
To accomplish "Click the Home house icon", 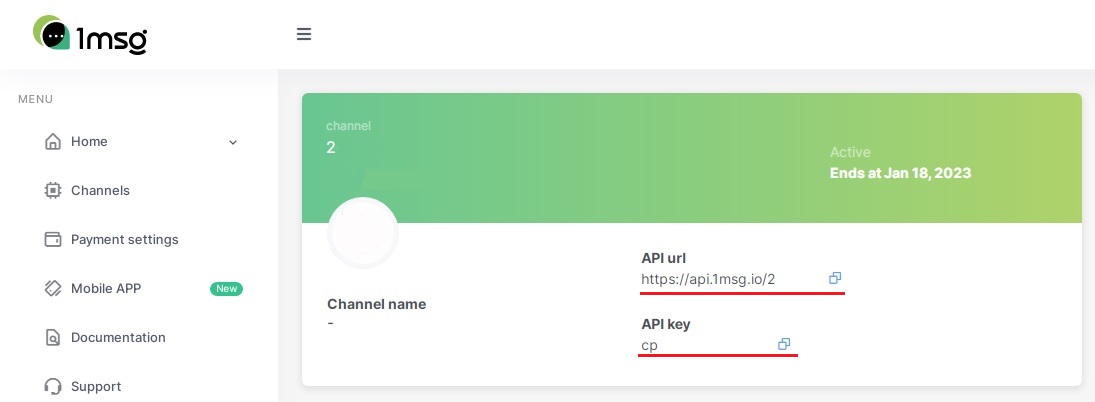I will [53, 142].
